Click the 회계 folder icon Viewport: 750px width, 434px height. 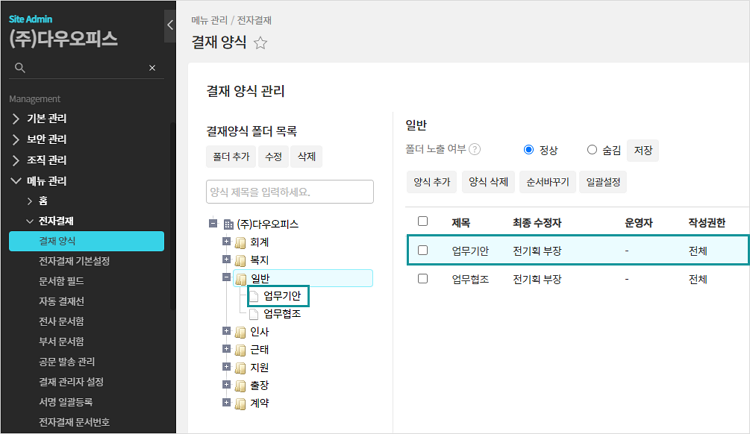pyautogui.click(x=240, y=242)
